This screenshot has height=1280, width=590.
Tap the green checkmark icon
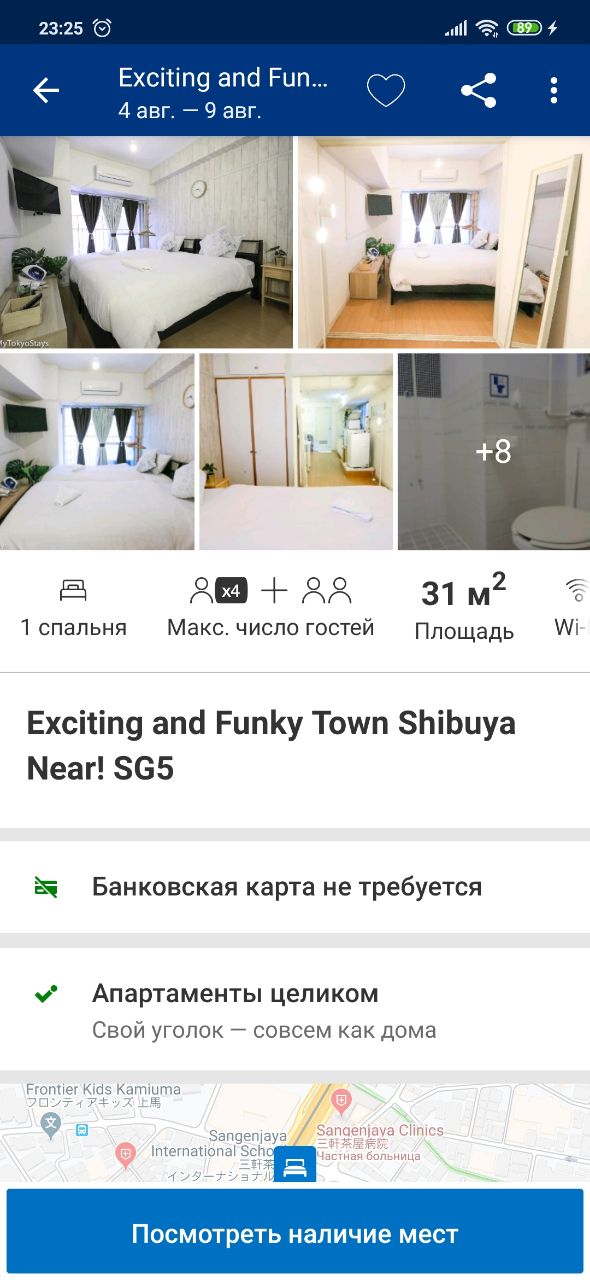[46, 994]
